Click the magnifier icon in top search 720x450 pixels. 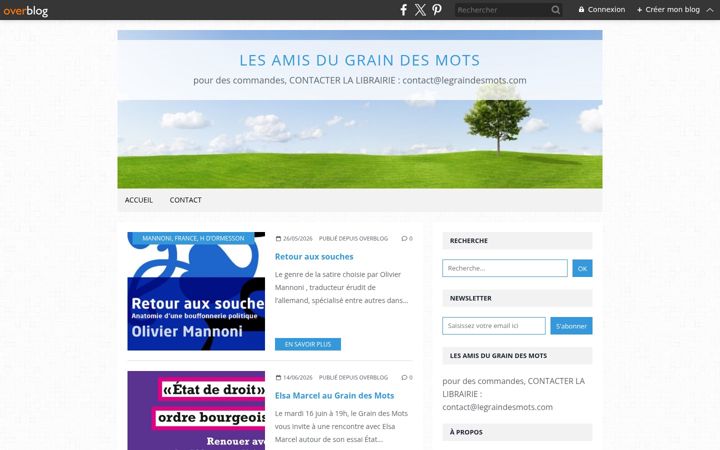point(556,10)
